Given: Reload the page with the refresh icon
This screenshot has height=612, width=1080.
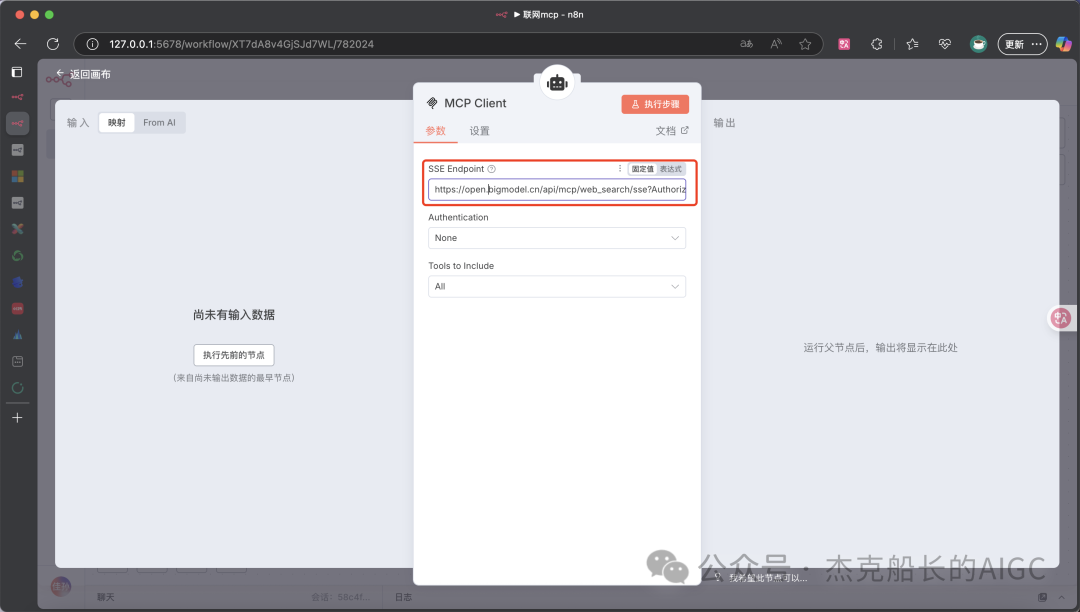Looking at the screenshot, I should (x=53, y=44).
